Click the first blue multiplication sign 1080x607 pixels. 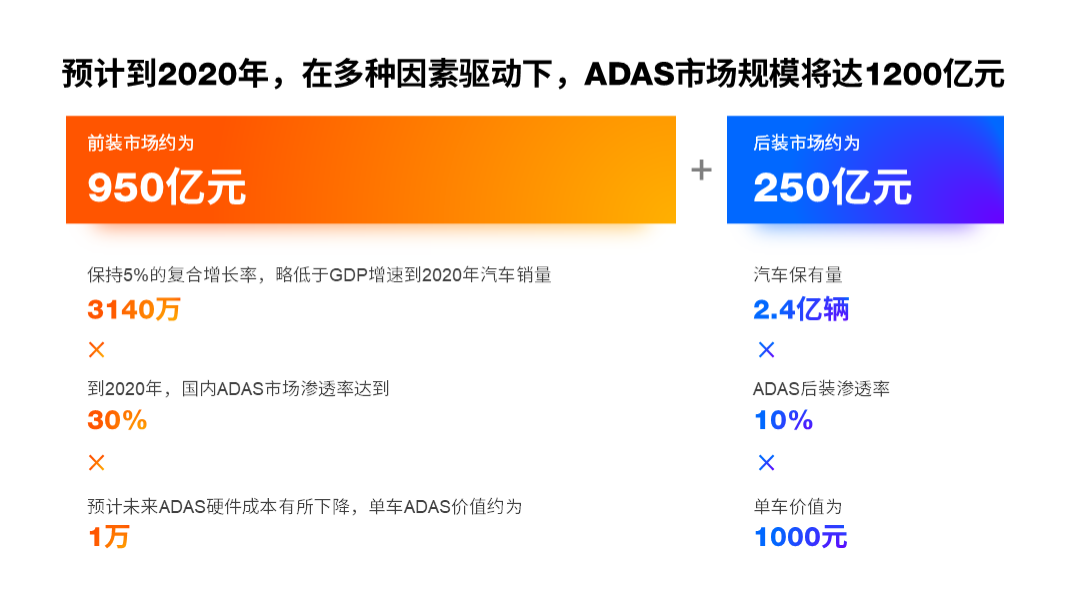(766, 350)
